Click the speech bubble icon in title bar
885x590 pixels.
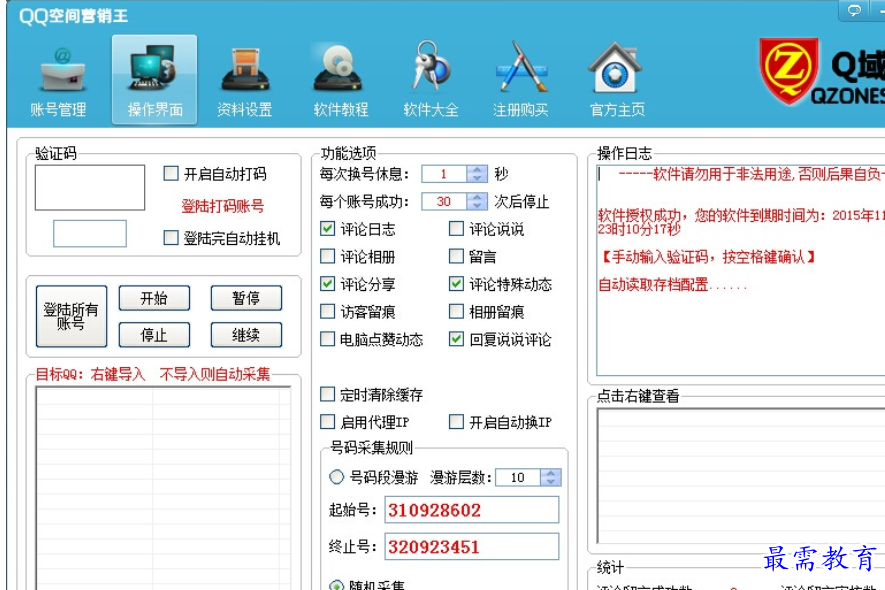click(x=854, y=10)
